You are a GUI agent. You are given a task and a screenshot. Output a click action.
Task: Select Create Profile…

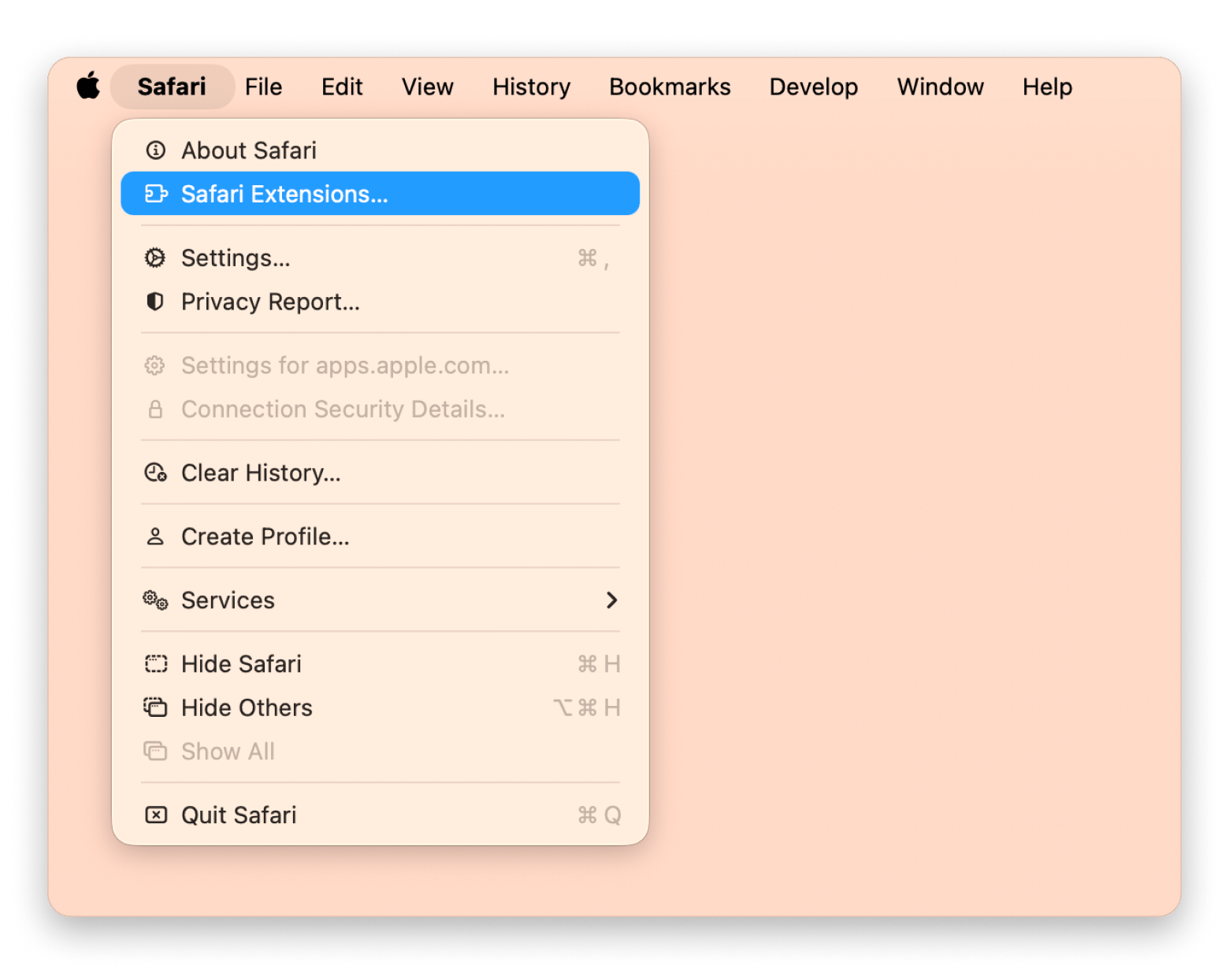[380, 536]
